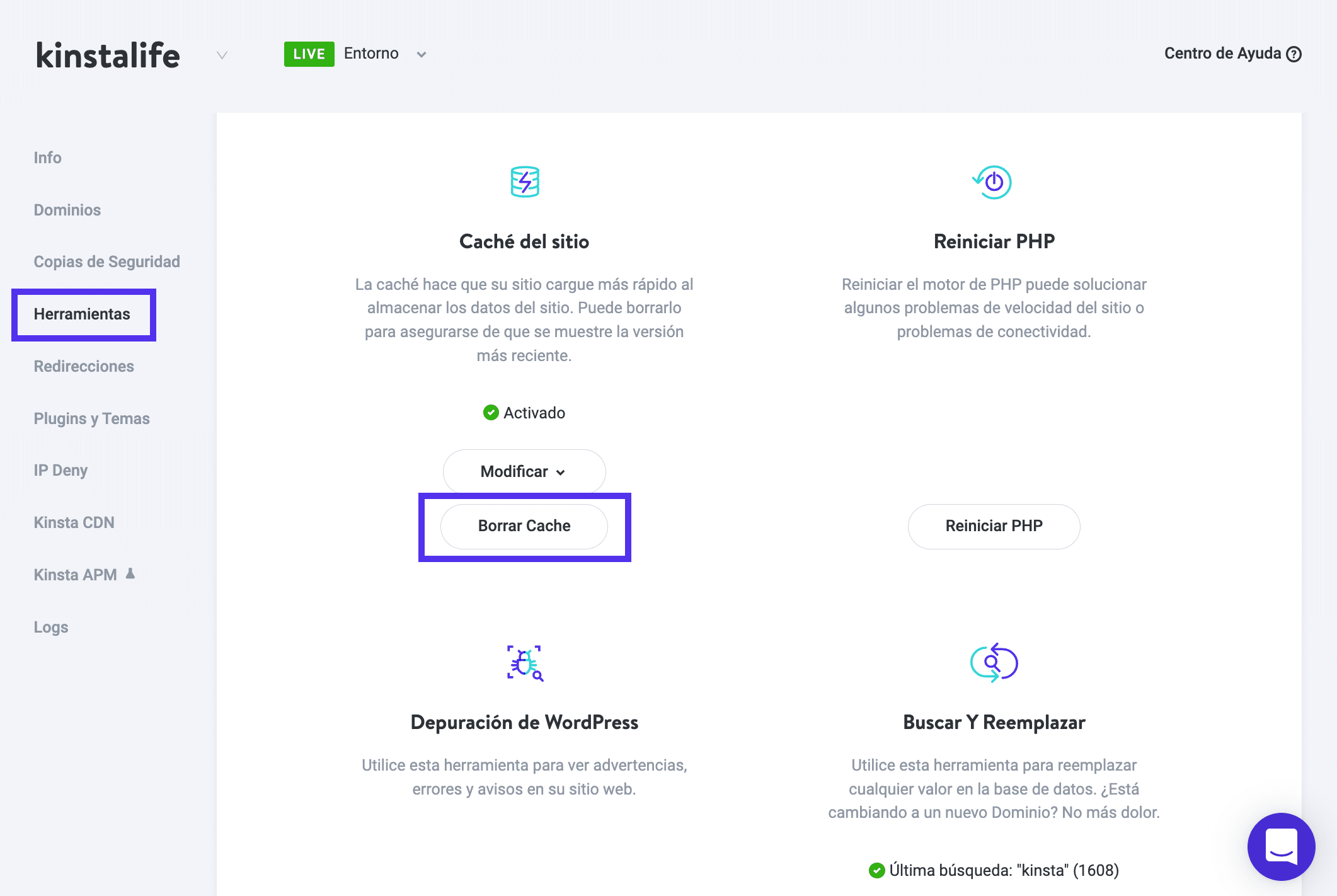The height and width of the screenshot is (896, 1337).
Task: Navigate to Plugins y Temas
Action: pyautogui.click(x=91, y=418)
